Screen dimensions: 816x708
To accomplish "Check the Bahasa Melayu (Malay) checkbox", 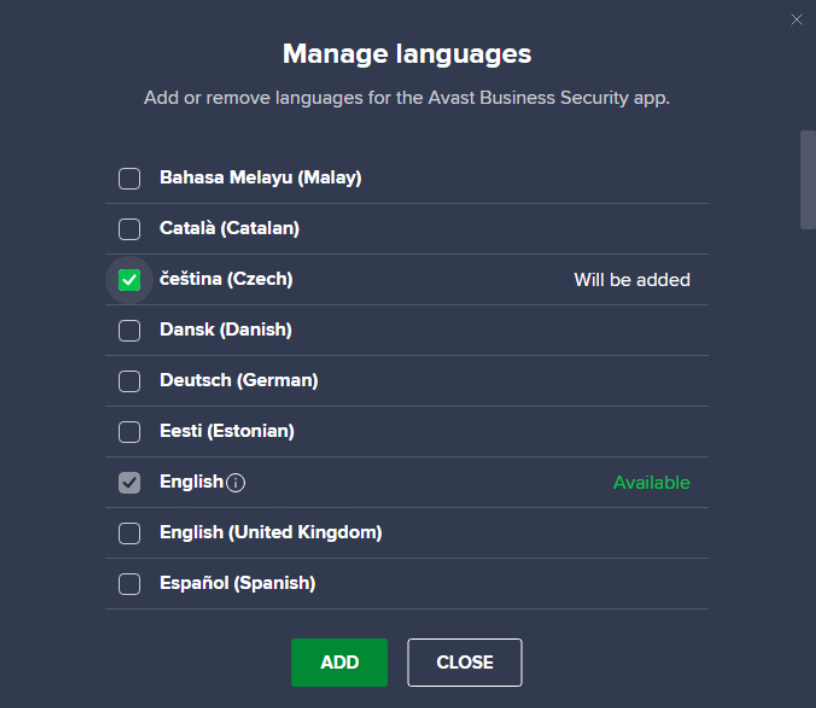I will (x=129, y=179).
